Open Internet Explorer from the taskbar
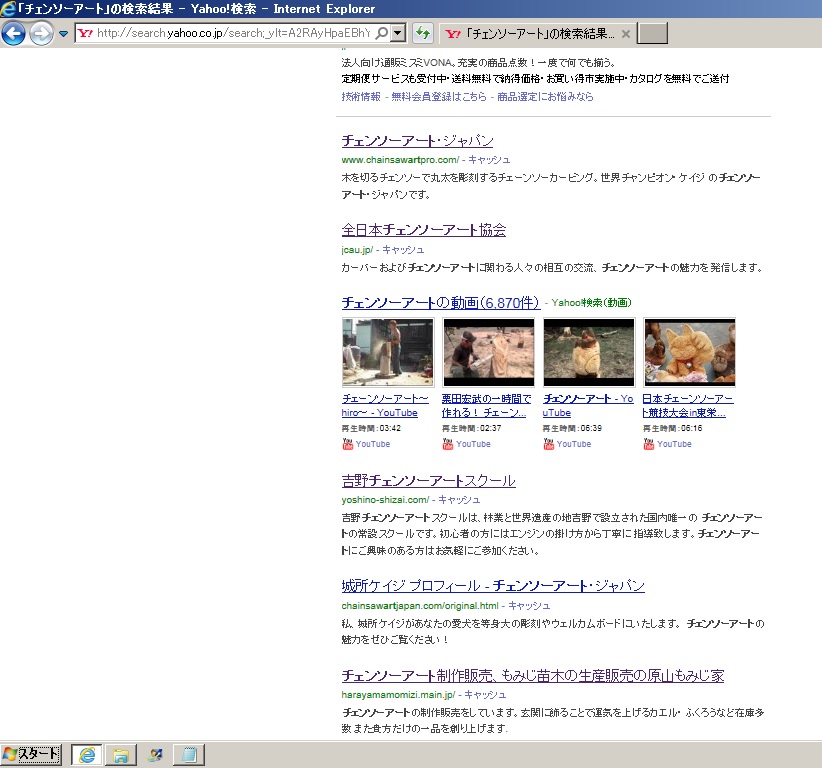Image resolution: width=822 pixels, height=769 pixels. [x=86, y=755]
